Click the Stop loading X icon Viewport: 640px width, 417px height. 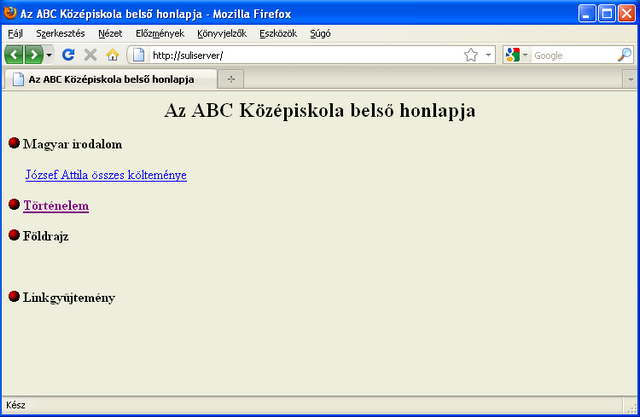pyautogui.click(x=91, y=55)
